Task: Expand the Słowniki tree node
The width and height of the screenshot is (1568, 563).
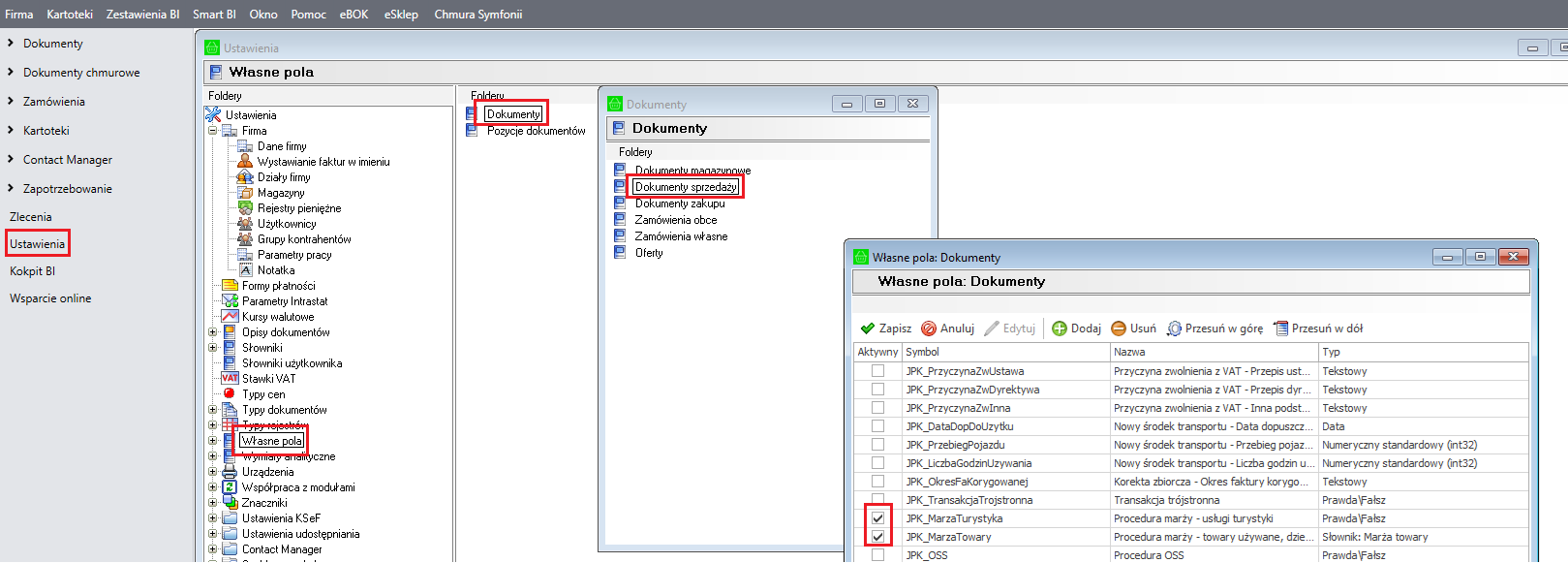Action: pos(213,348)
